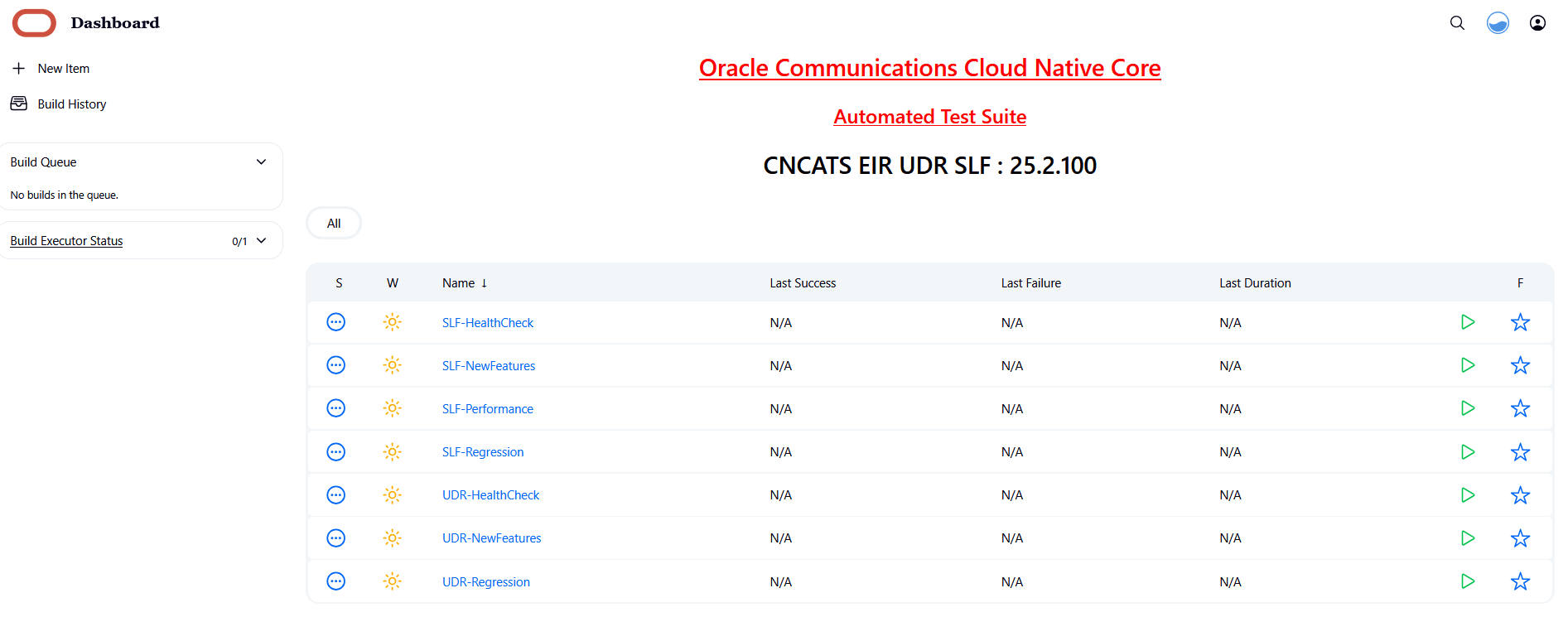Select the All view tab

334,223
